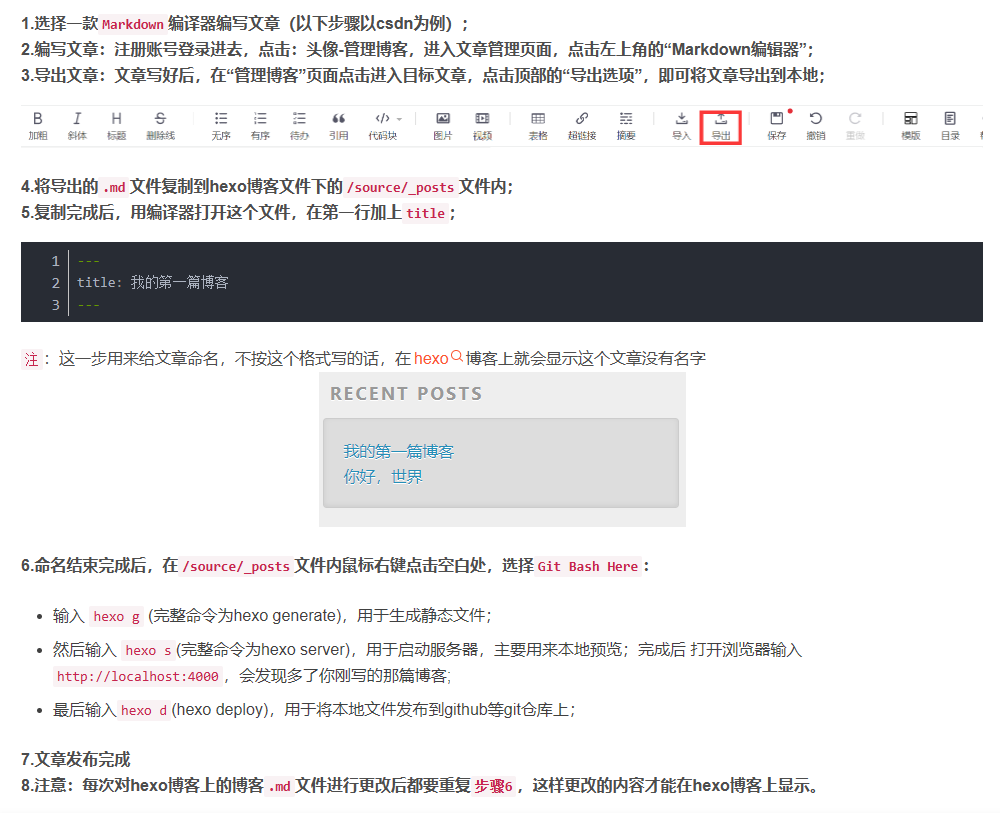1000x813 pixels.
Task: Click the title inline code in step 5
Action: 425,213
